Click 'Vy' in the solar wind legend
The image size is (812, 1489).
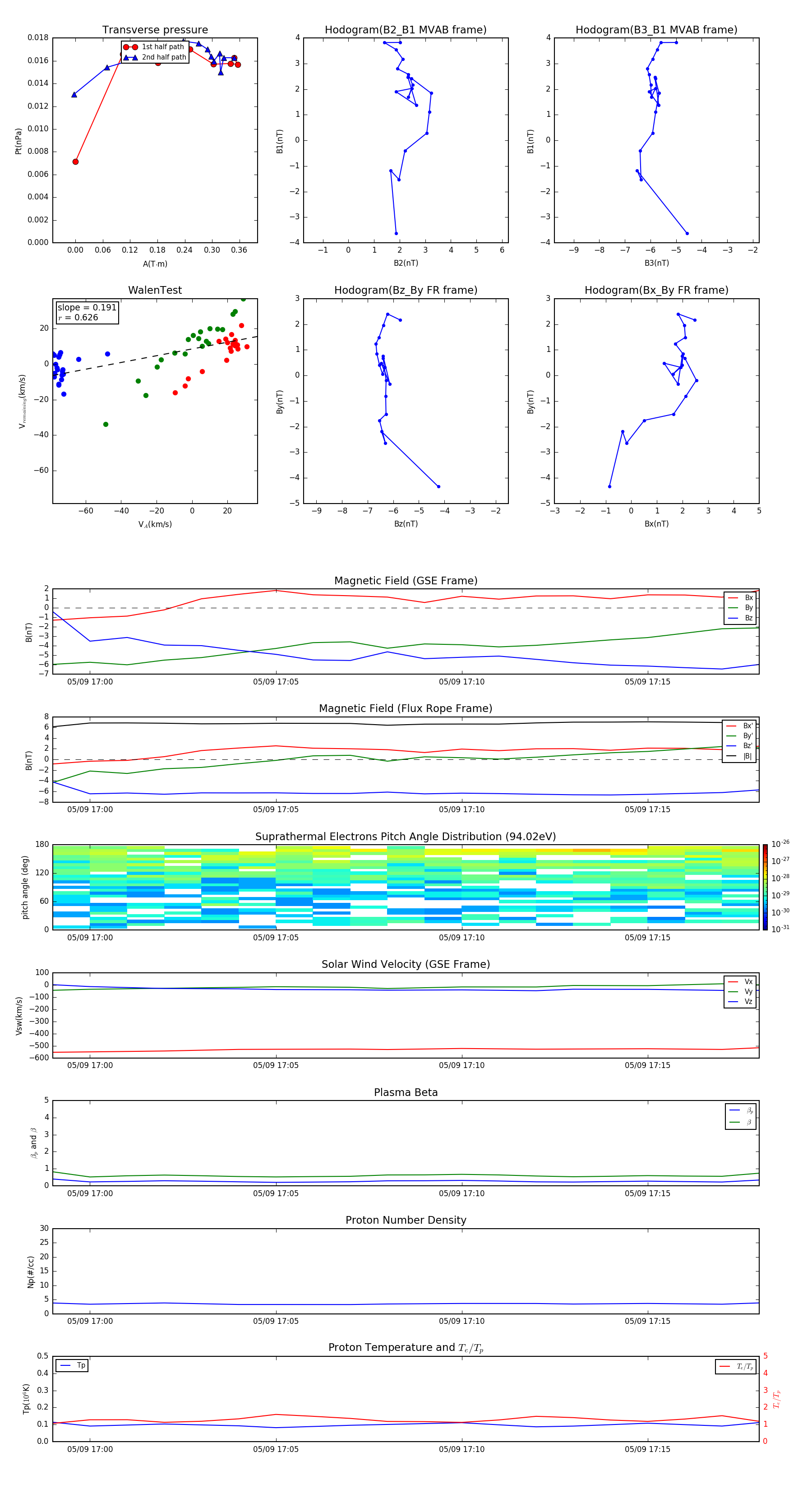[748, 991]
